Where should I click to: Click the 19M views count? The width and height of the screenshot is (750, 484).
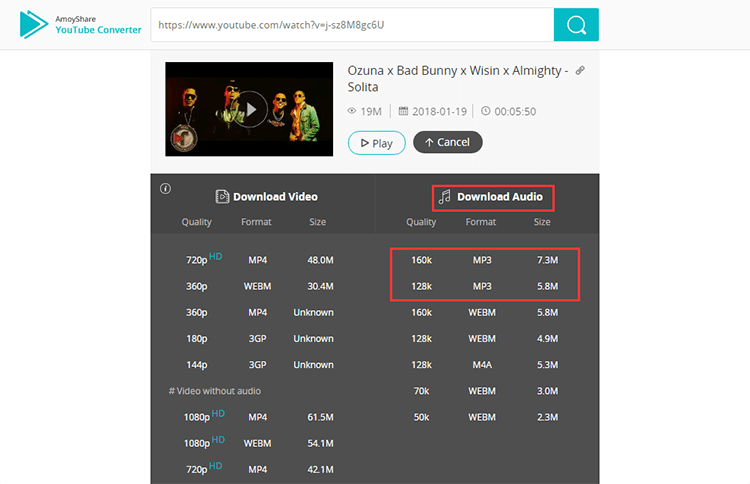pos(371,111)
